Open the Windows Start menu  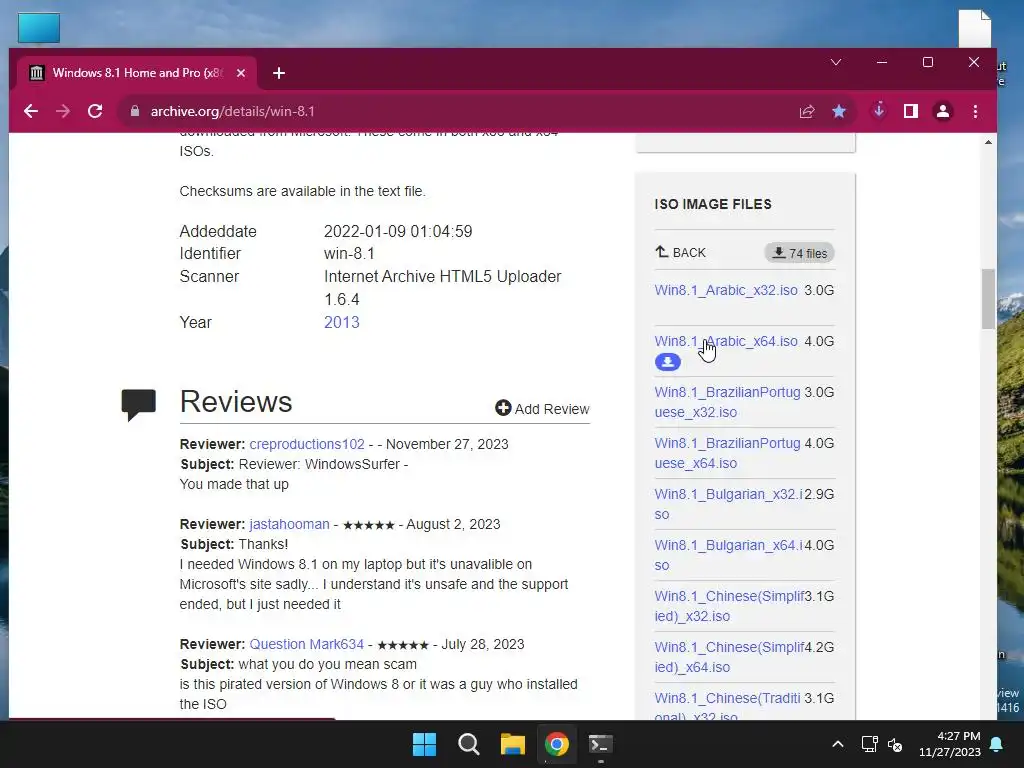(424, 744)
